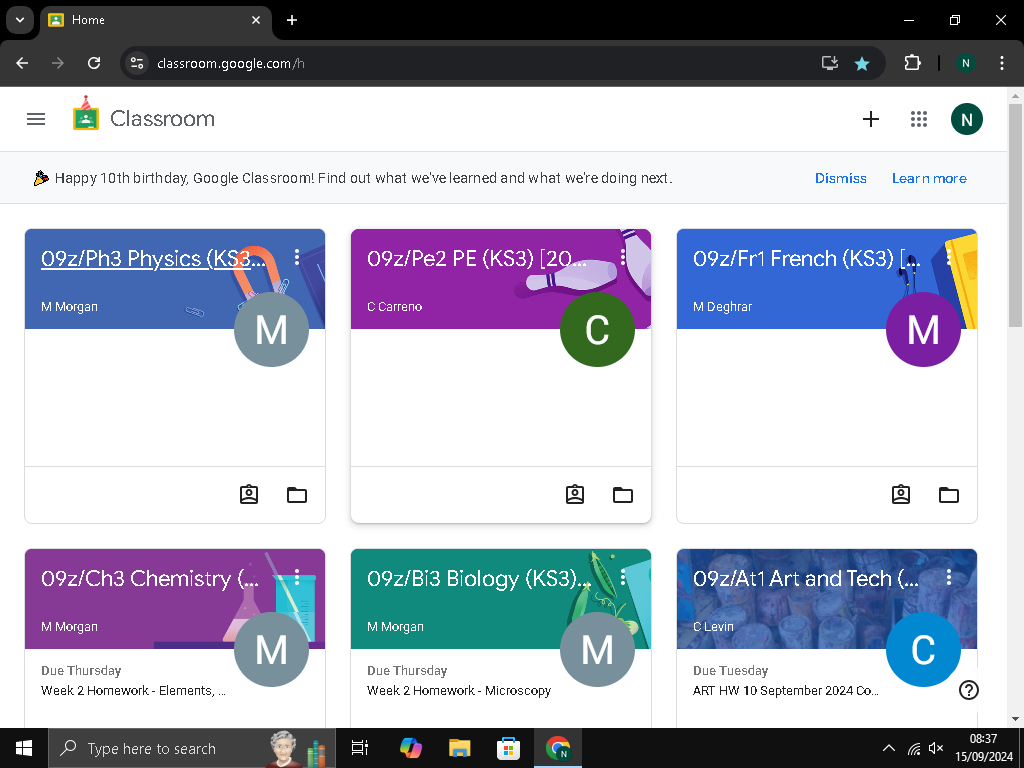This screenshot has height=768, width=1024.
Task: Click the grey M avatar on Chemistry card
Action: tap(271, 649)
